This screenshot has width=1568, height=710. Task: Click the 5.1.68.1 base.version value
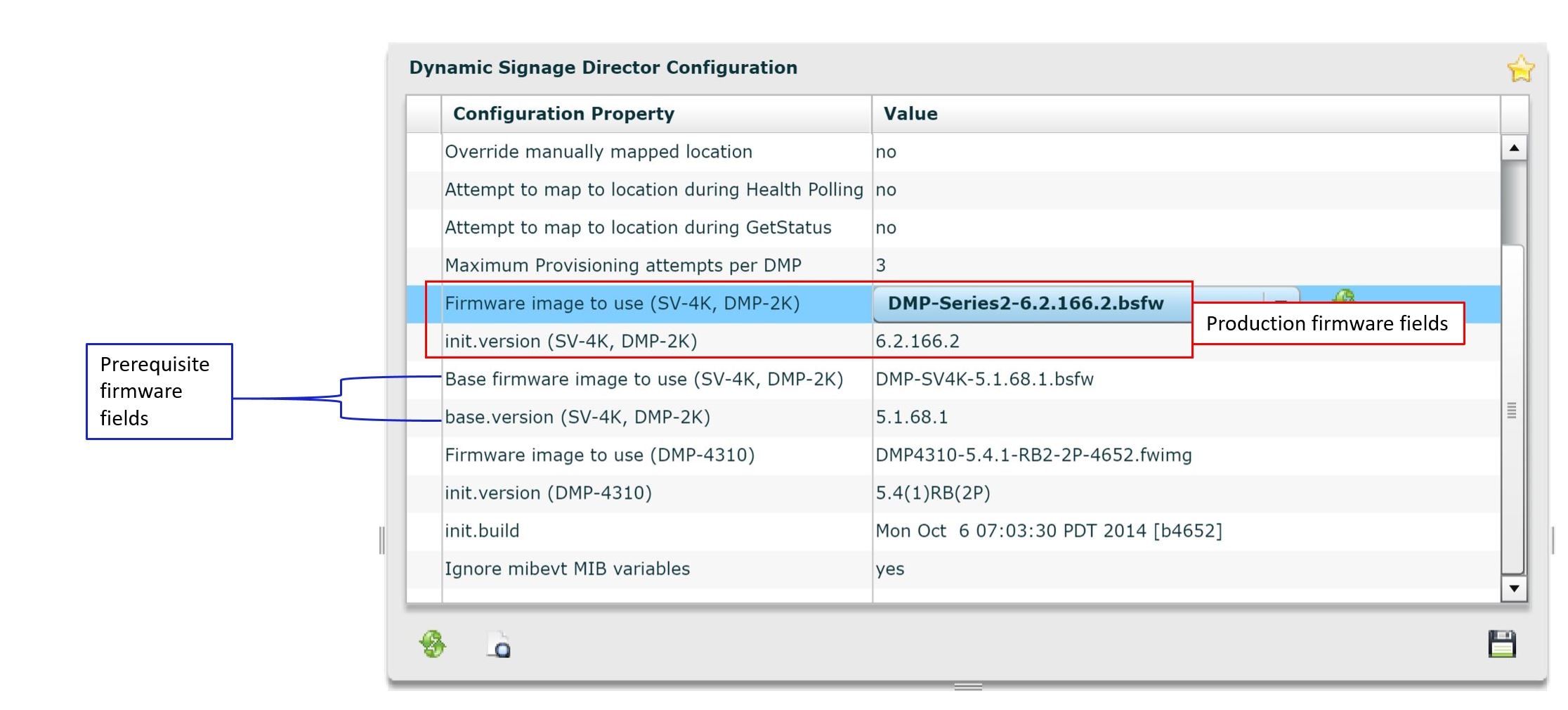pos(911,418)
